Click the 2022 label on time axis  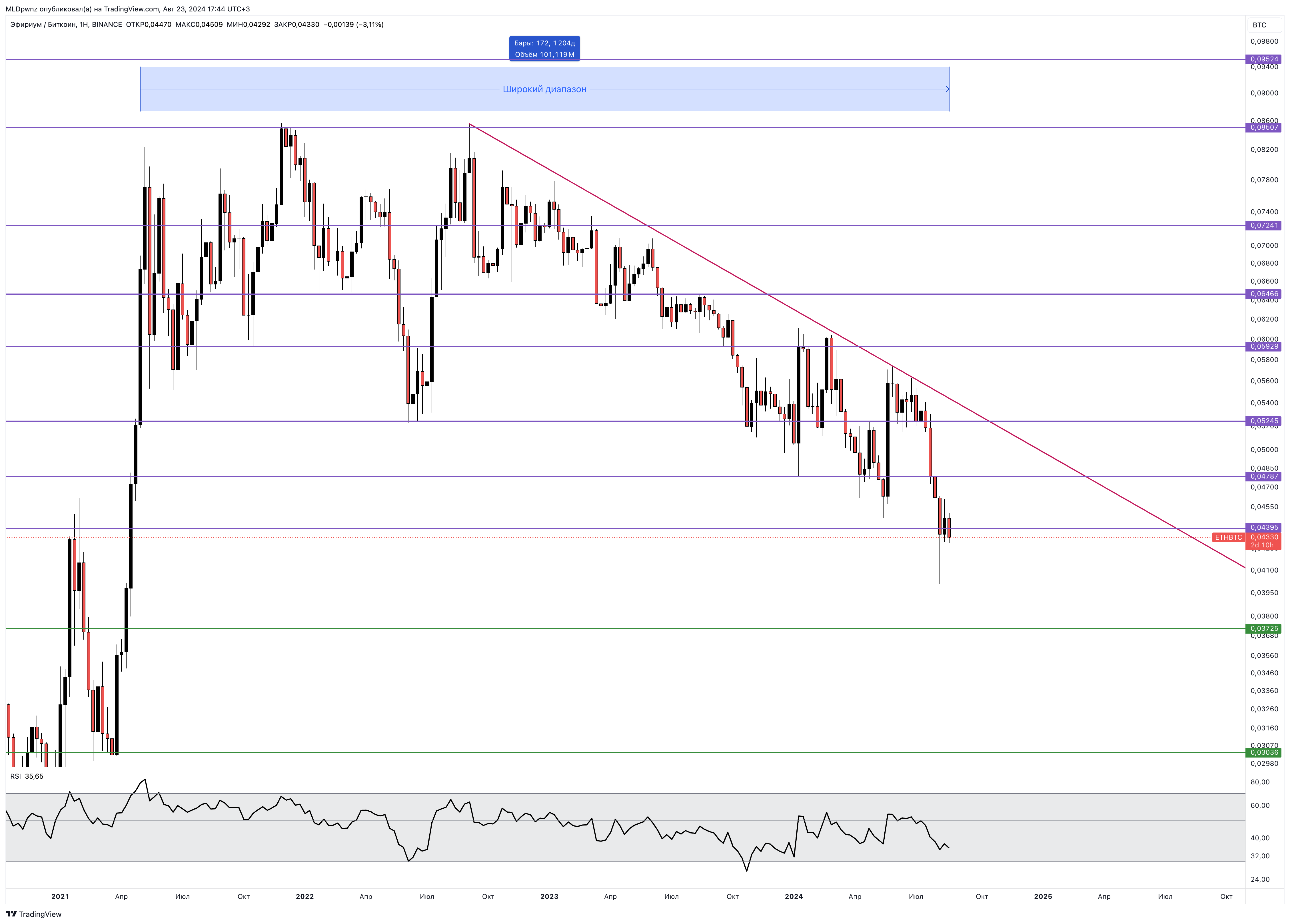point(305,897)
